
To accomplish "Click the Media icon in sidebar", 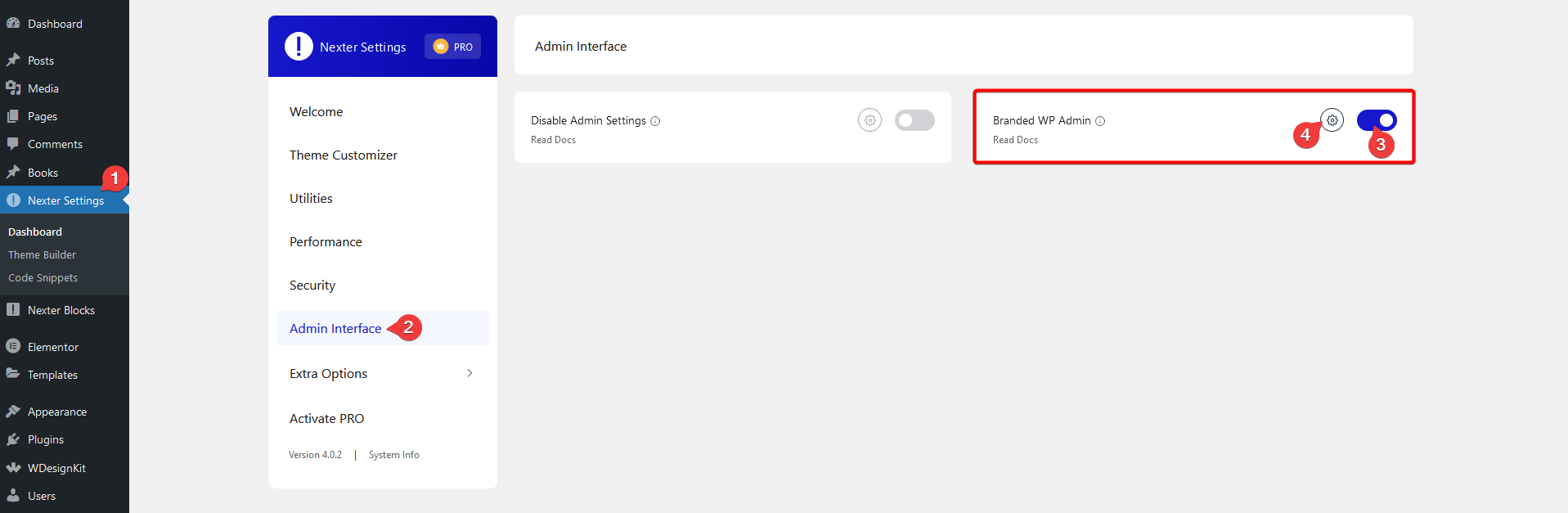I will coord(13,88).
